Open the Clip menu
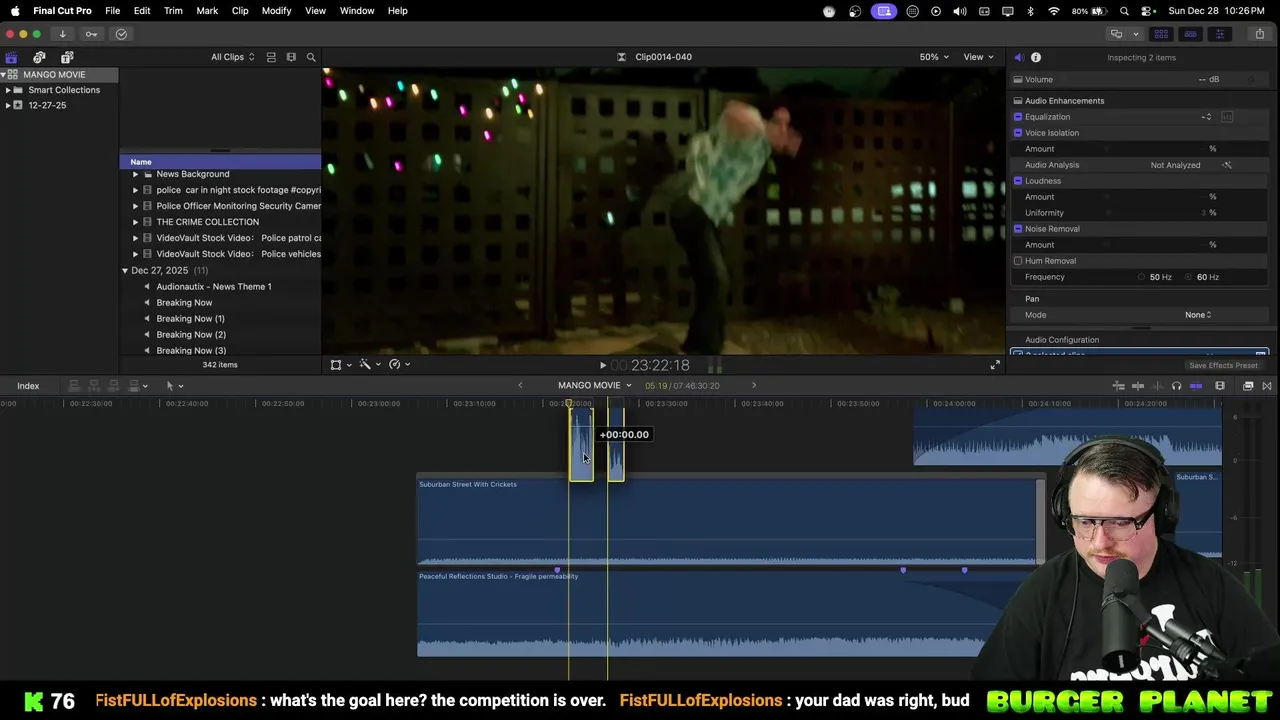The width and height of the screenshot is (1280, 720). click(x=240, y=11)
